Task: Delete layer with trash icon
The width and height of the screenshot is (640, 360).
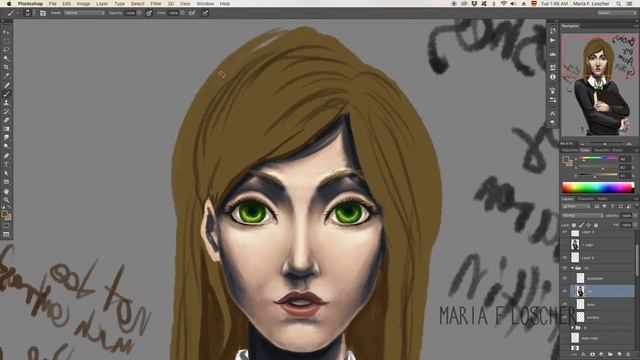Action: [628, 354]
